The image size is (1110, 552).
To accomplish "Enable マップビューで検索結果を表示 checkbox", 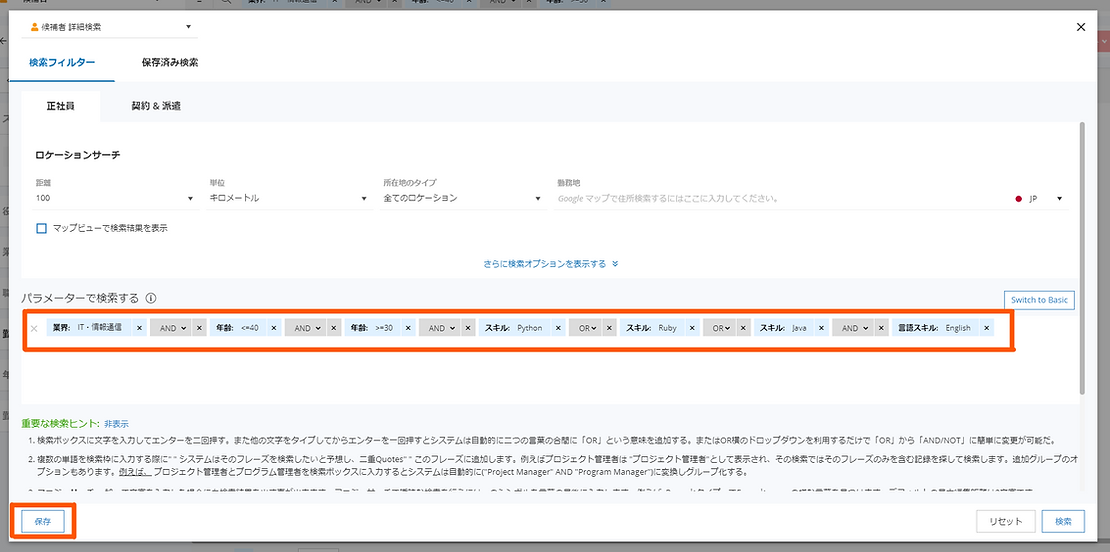I will [42, 228].
